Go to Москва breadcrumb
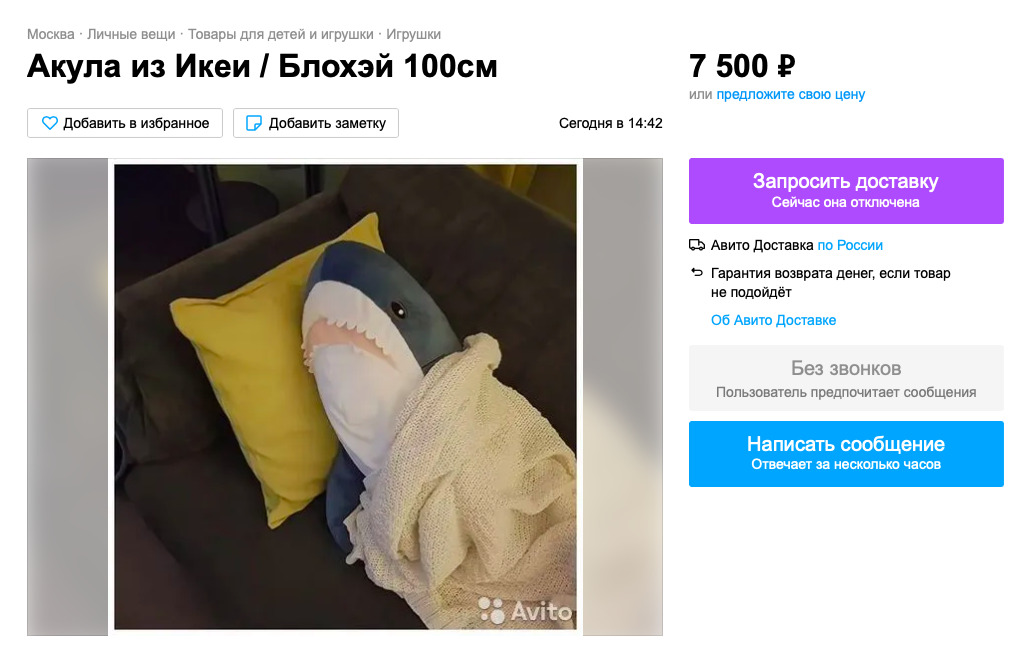This screenshot has height=666, width=1031. click(x=51, y=34)
